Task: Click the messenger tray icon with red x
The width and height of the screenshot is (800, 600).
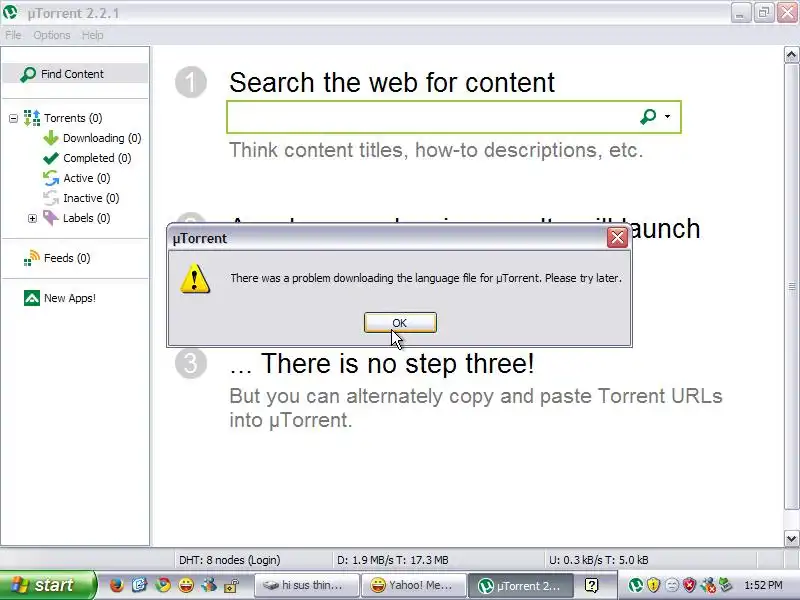Action: [708, 585]
